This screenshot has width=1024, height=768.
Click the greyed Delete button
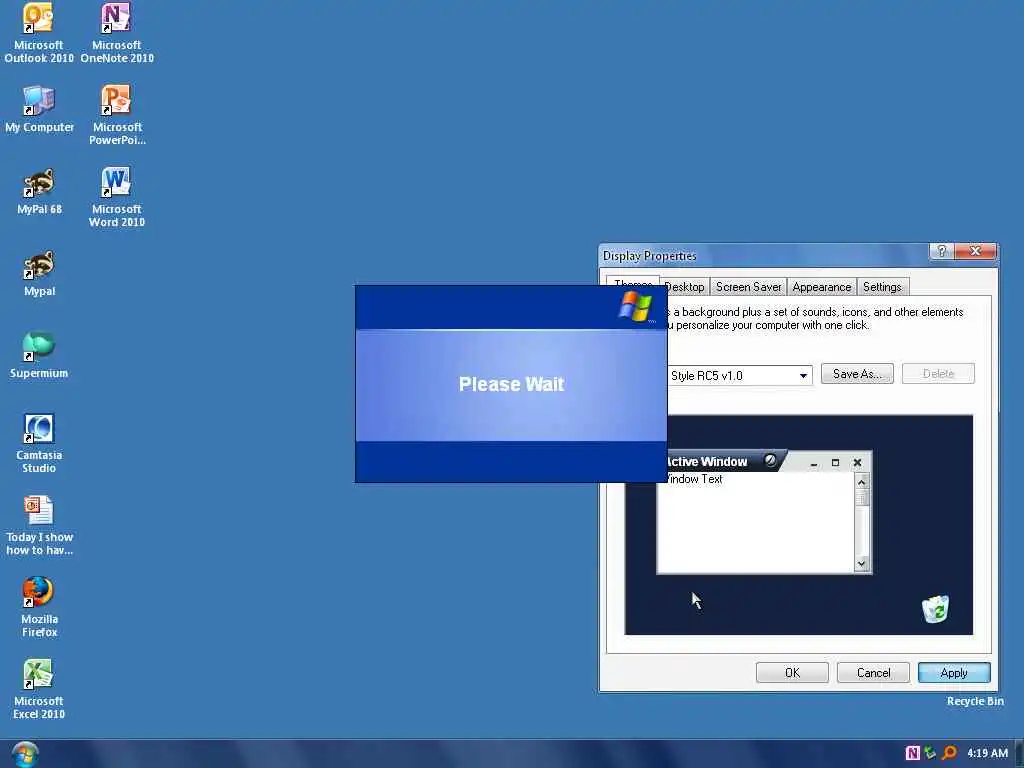(x=938, y=374)
